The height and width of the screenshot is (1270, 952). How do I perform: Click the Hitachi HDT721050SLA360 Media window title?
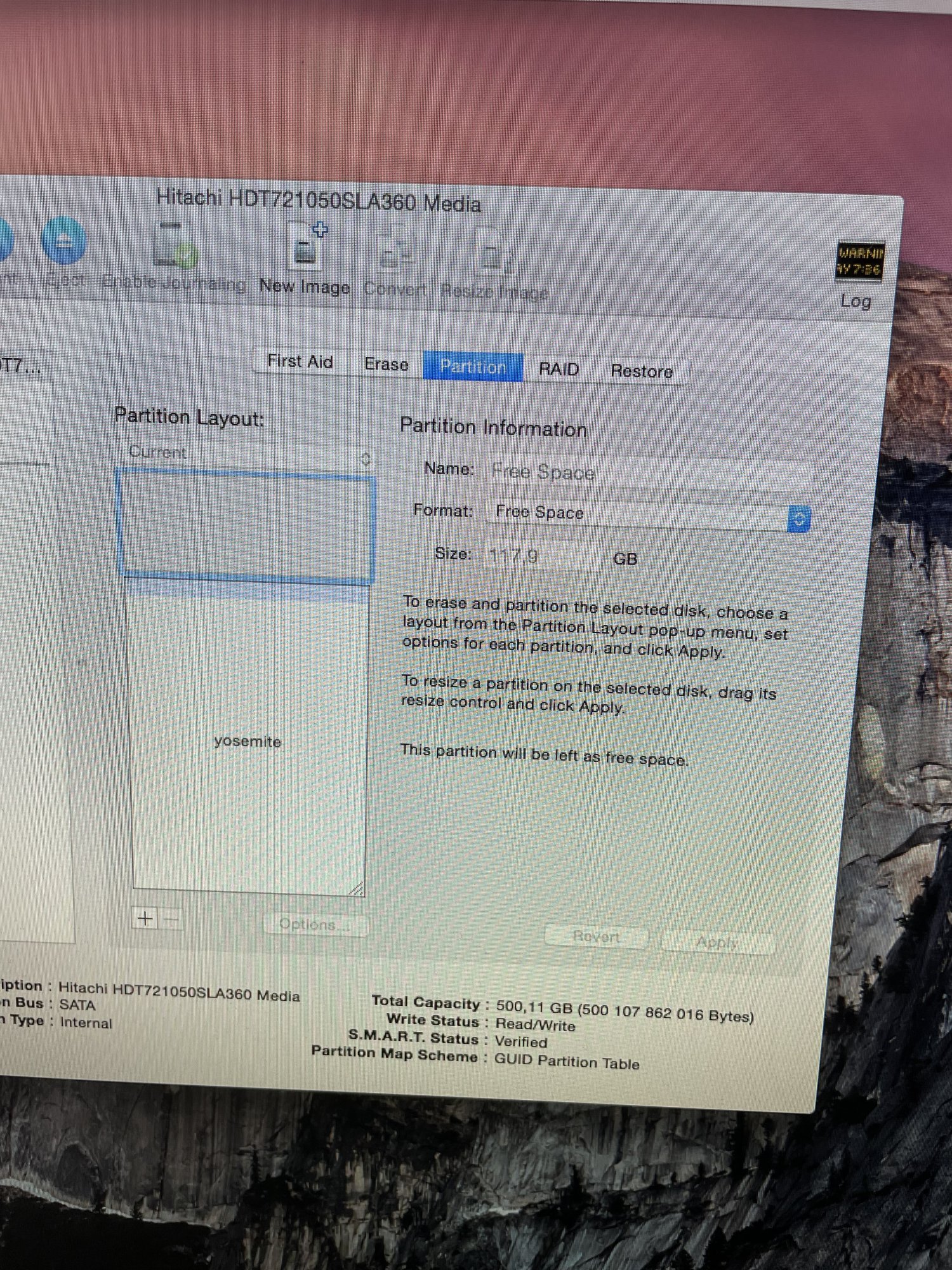click(x=319, y=200)
